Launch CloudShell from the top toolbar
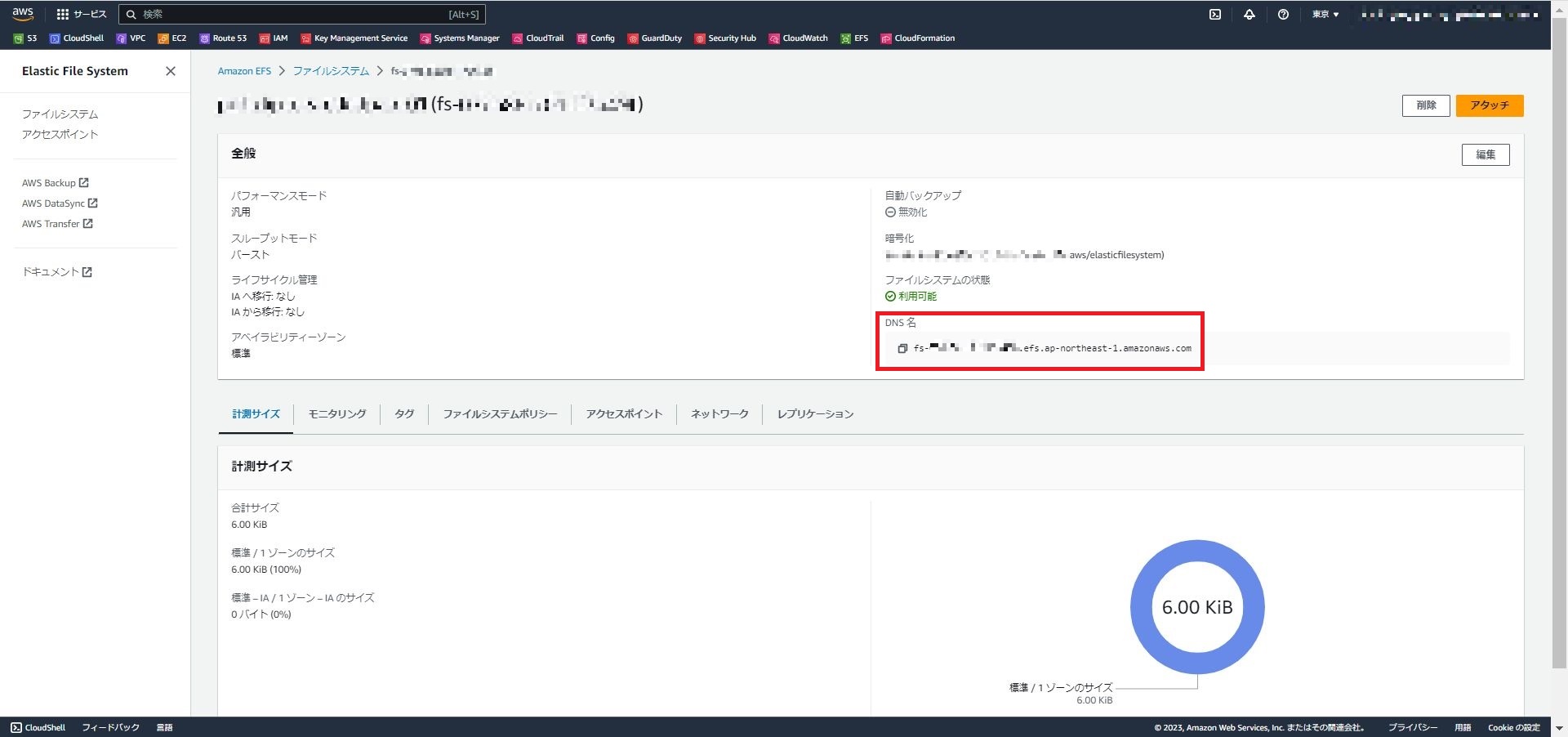This screenshot has height=737, width=1568. 1215,14
